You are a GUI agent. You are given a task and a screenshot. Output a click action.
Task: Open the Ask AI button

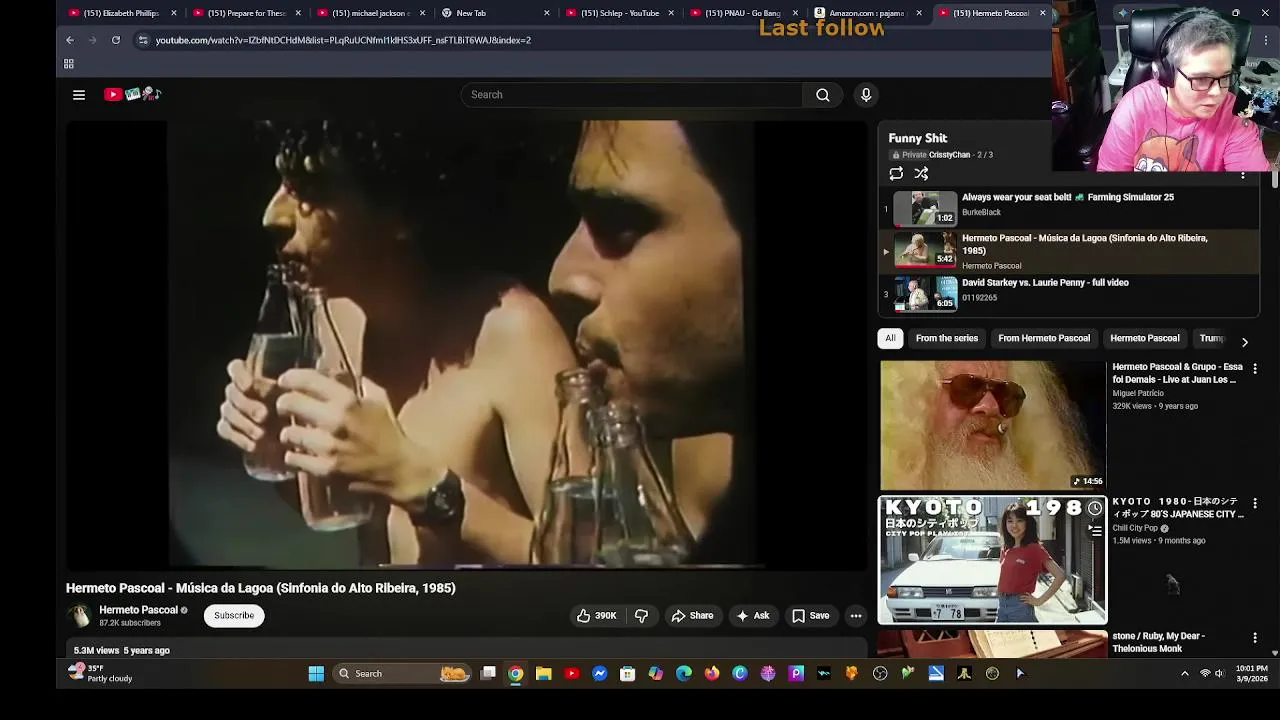pyautogui.click(x=752, y=616)
